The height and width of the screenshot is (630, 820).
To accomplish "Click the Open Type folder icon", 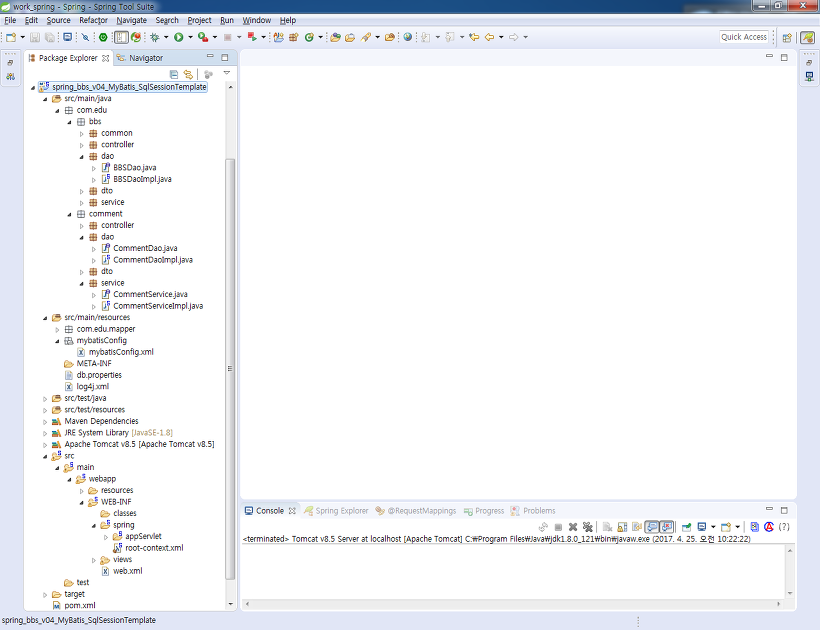I will coord(335,37).
